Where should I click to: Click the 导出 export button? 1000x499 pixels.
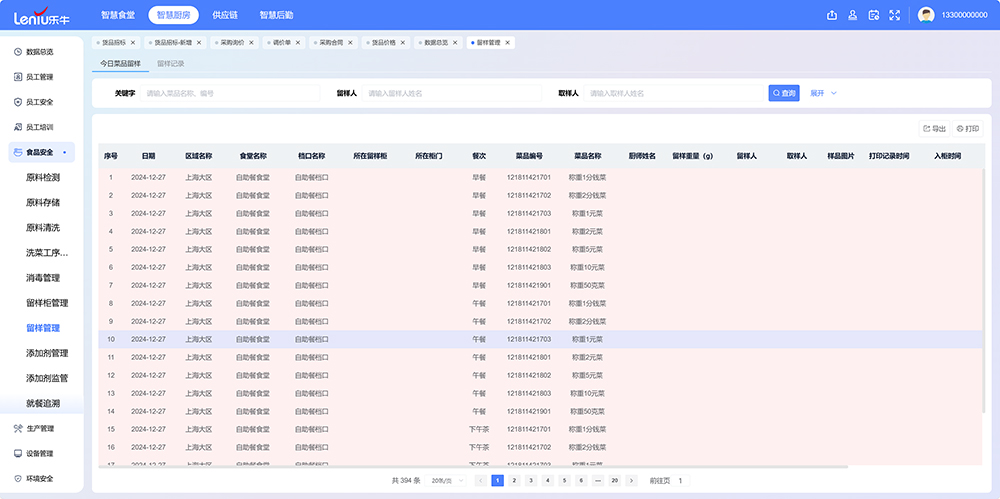click(934, 128)
